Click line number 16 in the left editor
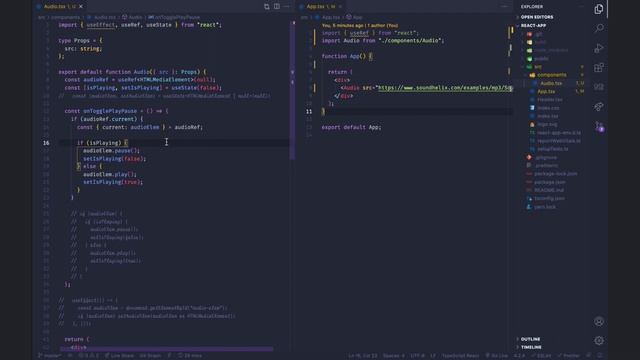 [x=46, y=143]
